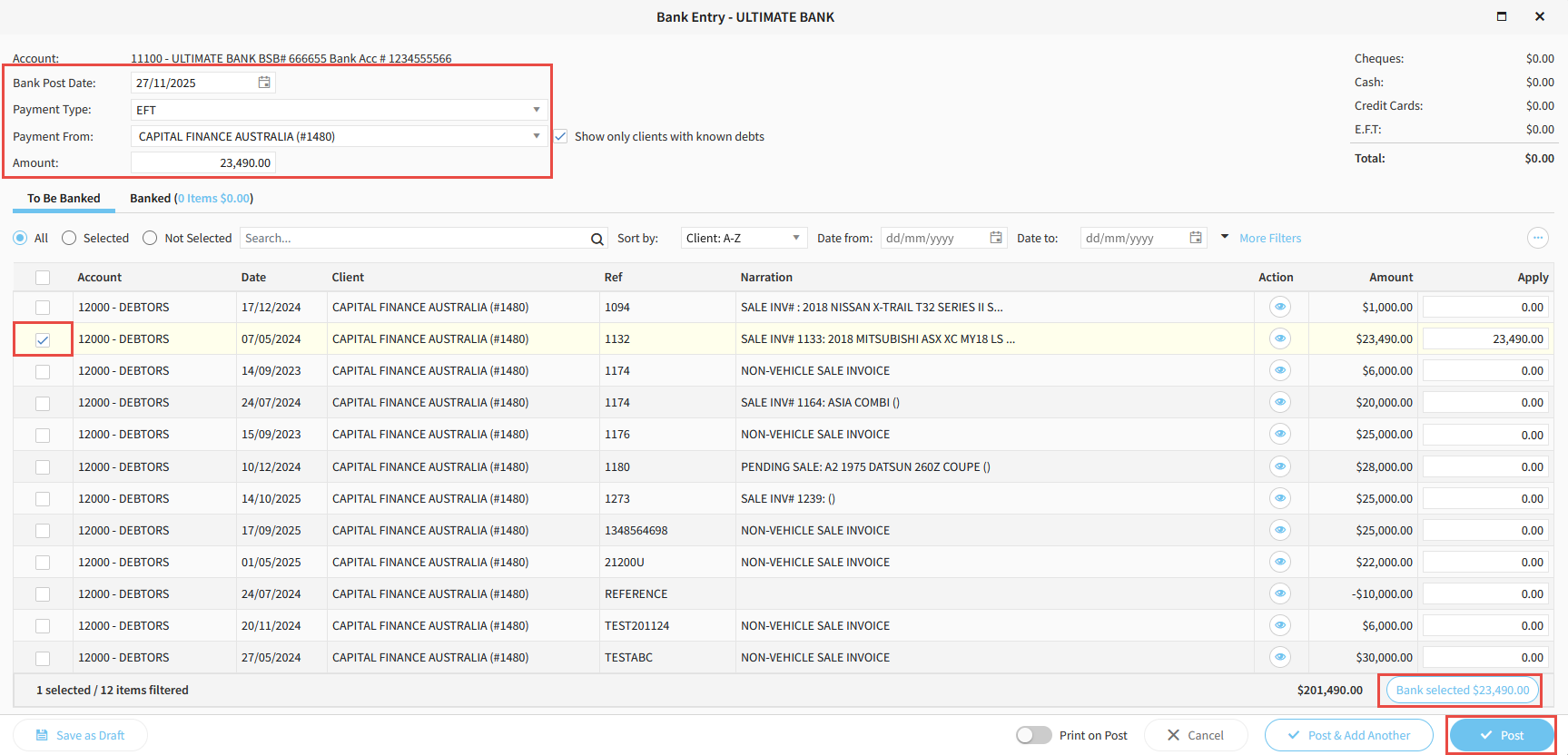
Task: Click the Amount input field
Action: pos(203,162)
